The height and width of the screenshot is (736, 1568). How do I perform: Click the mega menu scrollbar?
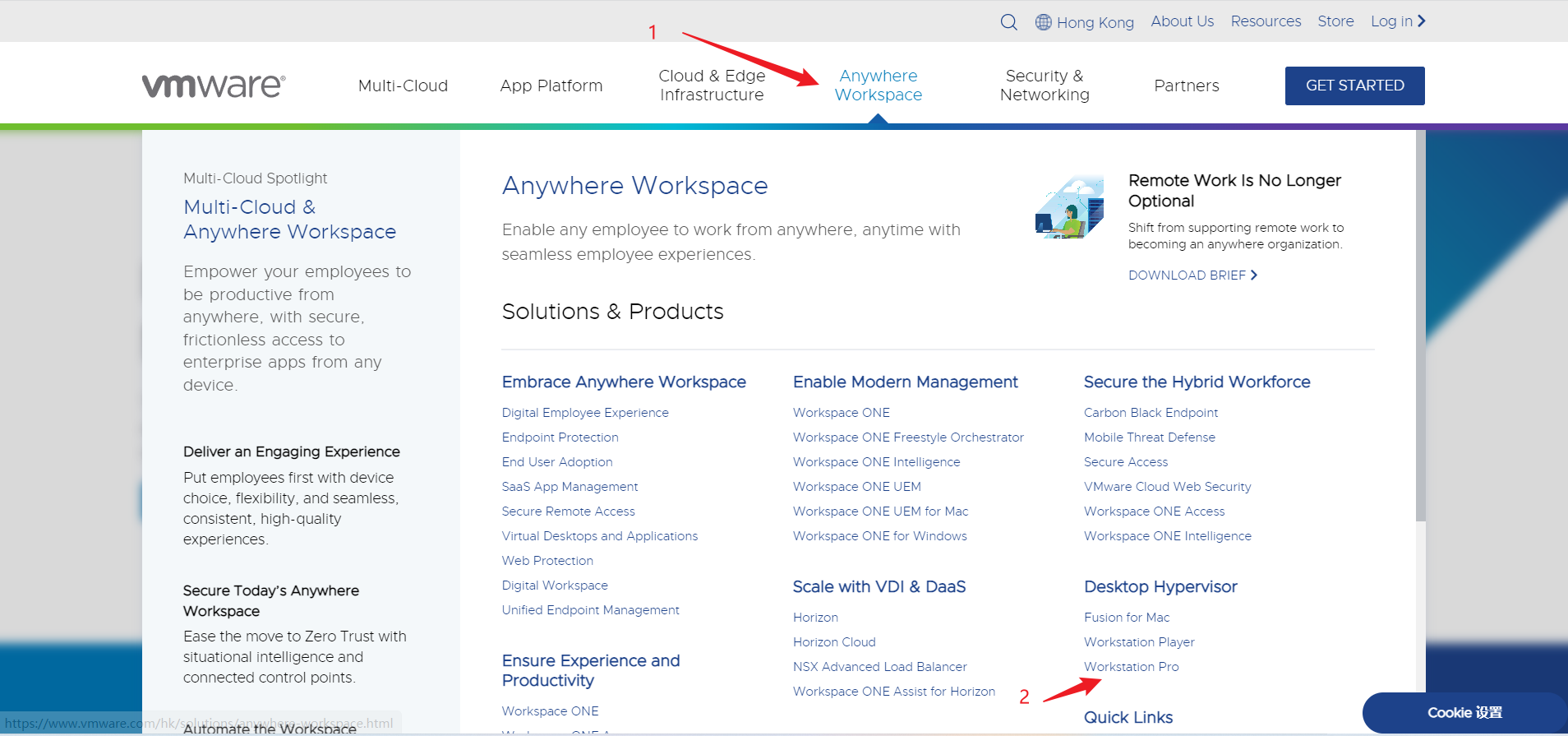(1421, 326)
